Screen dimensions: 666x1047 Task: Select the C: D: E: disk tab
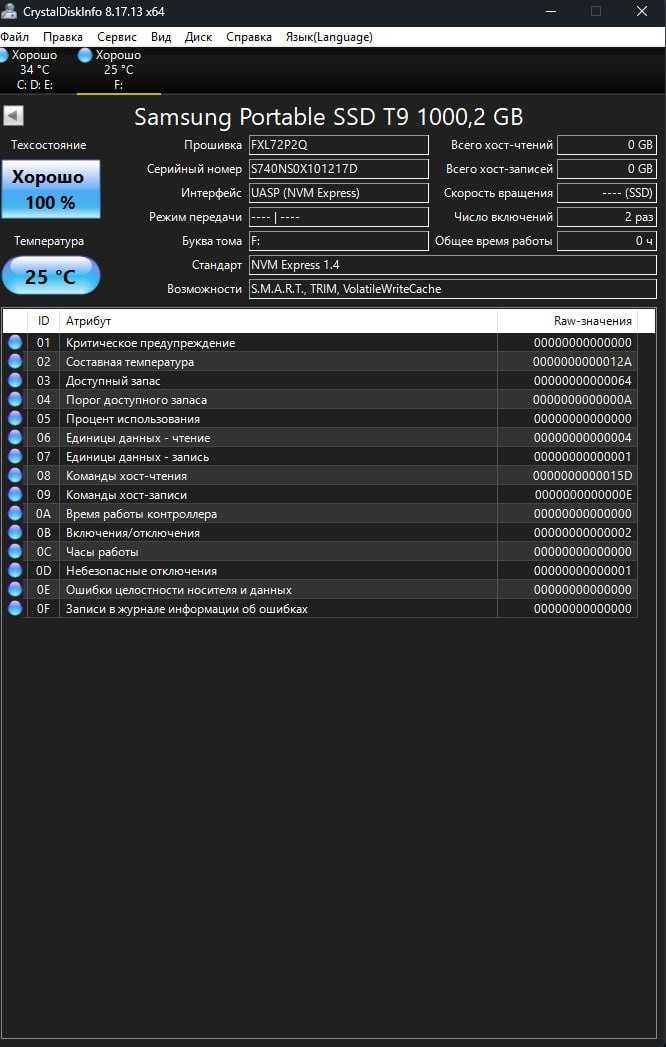pyautogui.click(x=34, y=70)
